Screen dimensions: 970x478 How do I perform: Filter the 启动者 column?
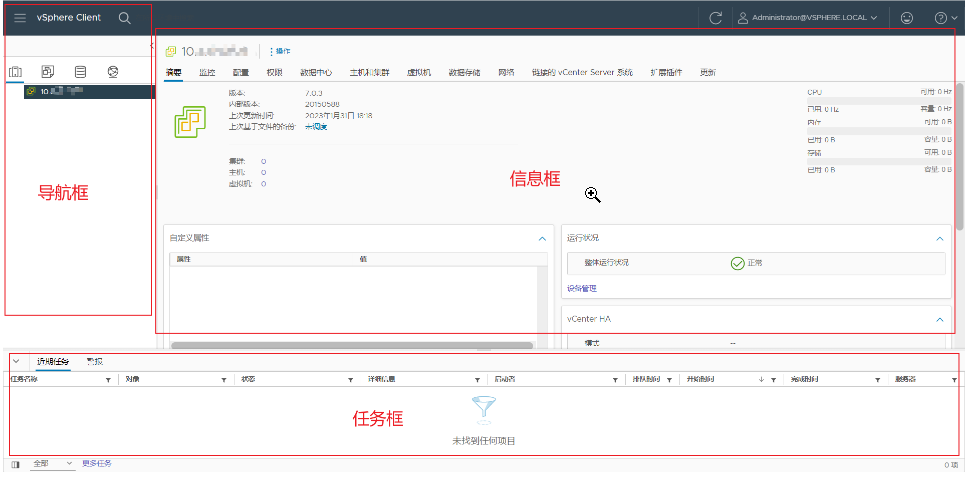click(615, 380)
